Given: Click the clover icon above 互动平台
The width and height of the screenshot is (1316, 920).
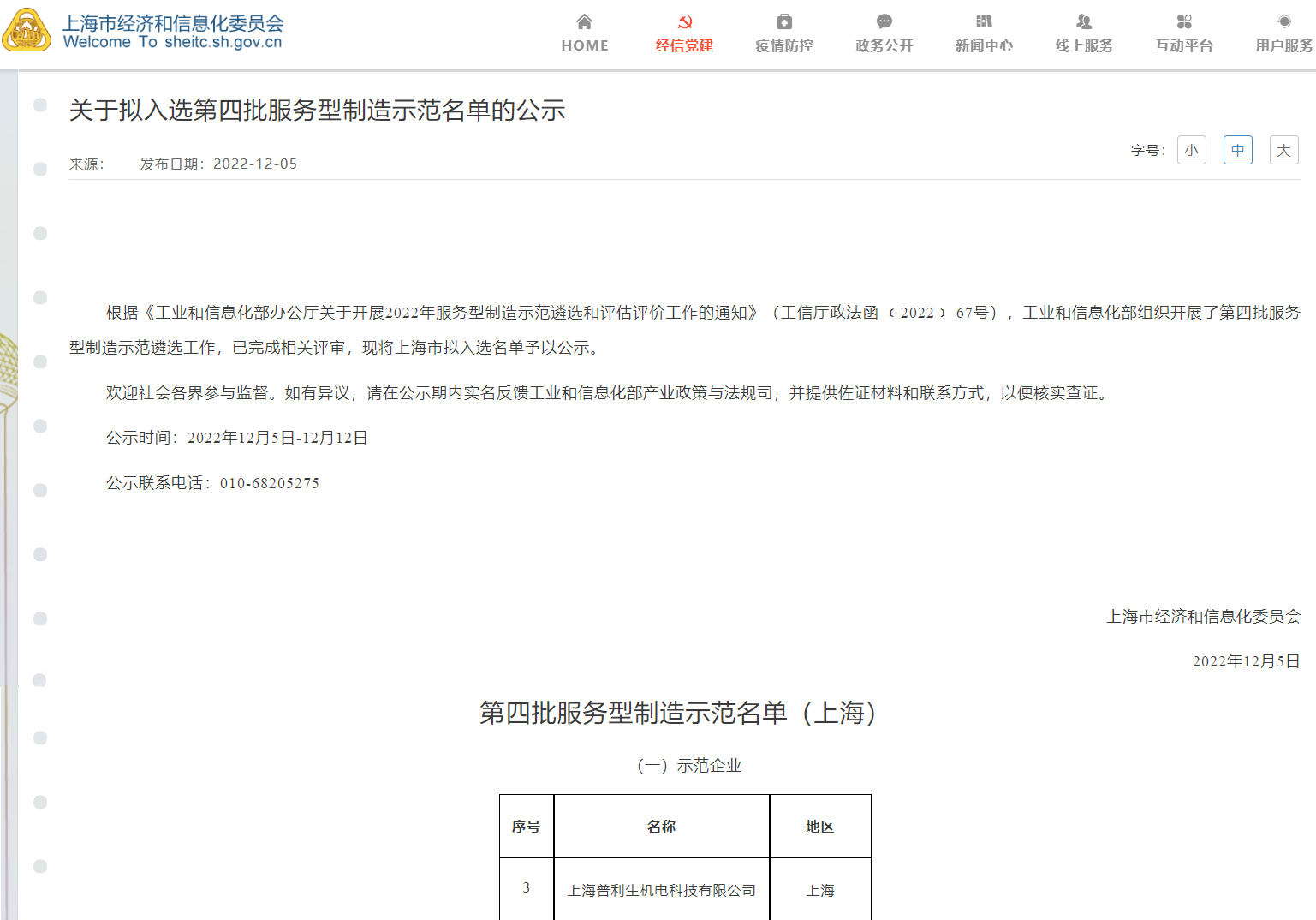Looking at the screenshot, I should click(x=1184, y=21).
